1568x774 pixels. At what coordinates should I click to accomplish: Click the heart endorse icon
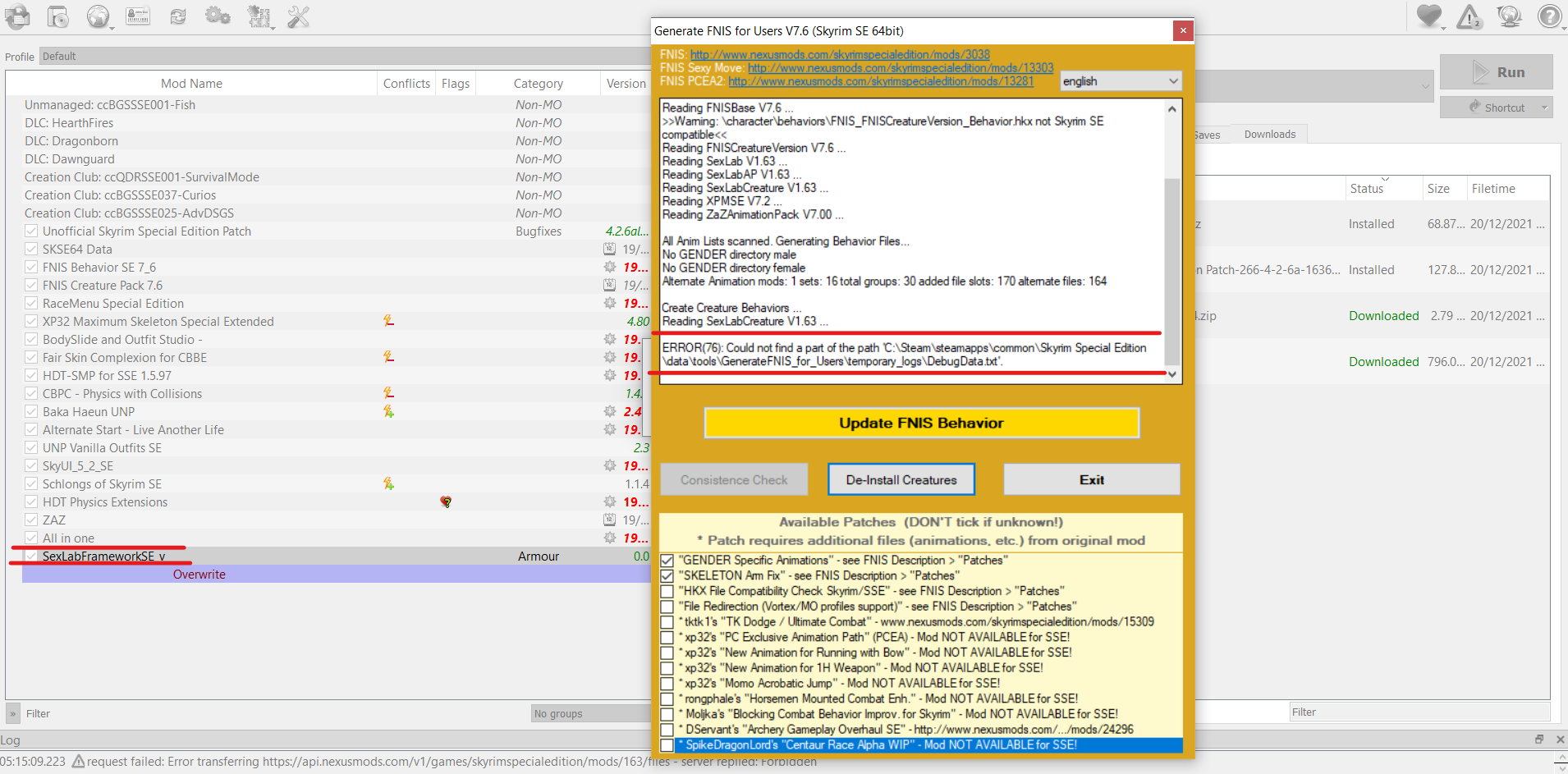tap(1429, 16)
